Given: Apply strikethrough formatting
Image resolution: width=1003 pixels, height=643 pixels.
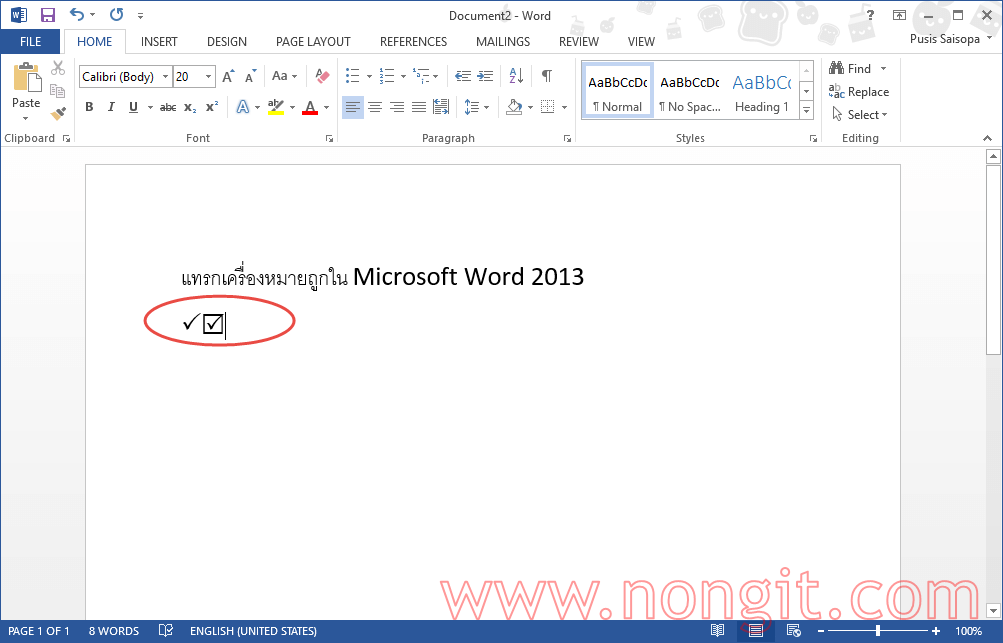Looking at the screenshot, I should pos(168,107).
